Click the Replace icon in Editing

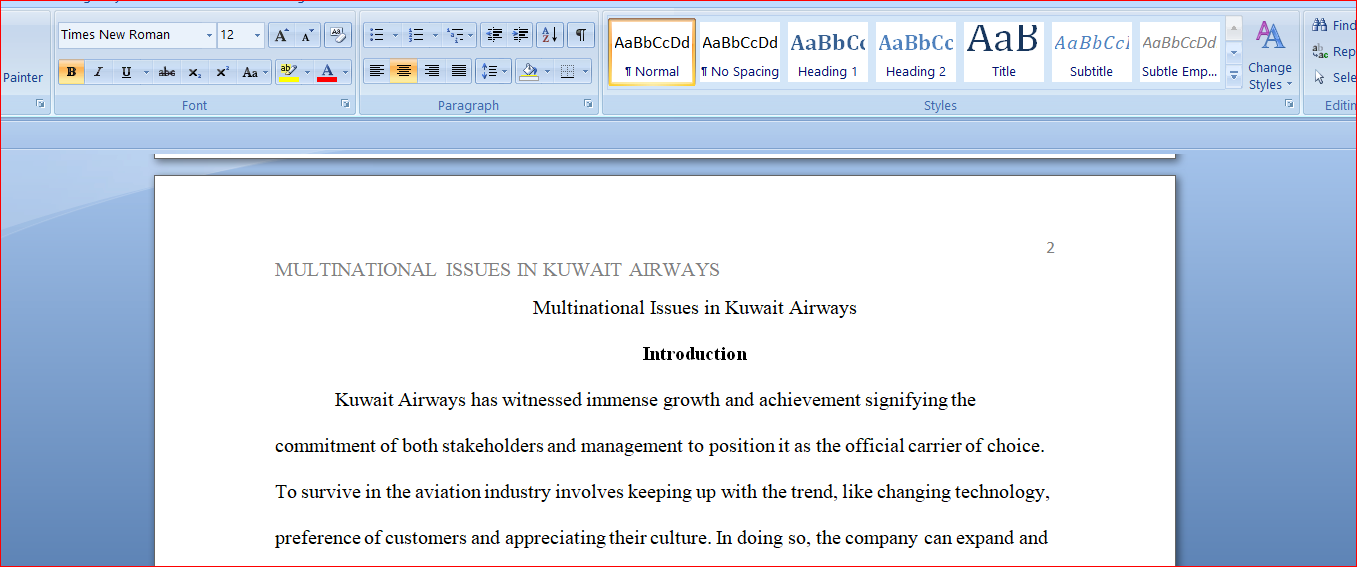pyautogui.click(x=1320, y=51)
